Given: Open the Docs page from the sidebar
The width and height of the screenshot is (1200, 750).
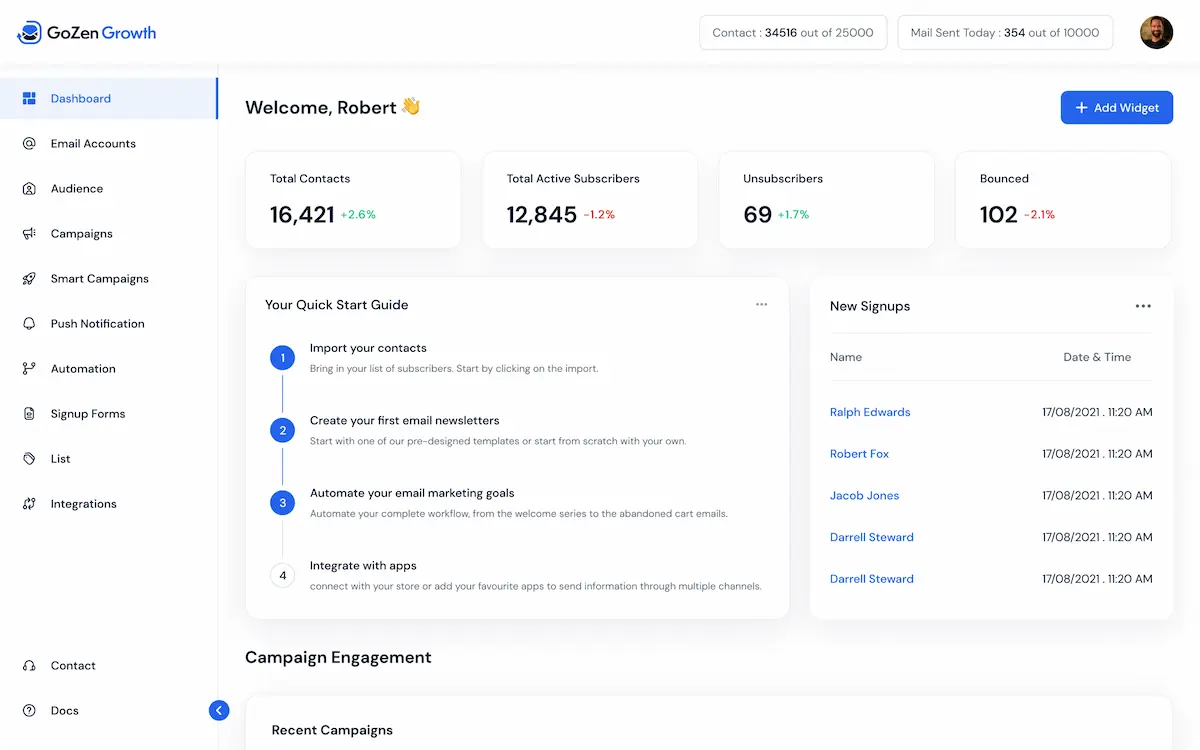Looking at the screenshot, I should pyautogui.click(x=64, y=710).
